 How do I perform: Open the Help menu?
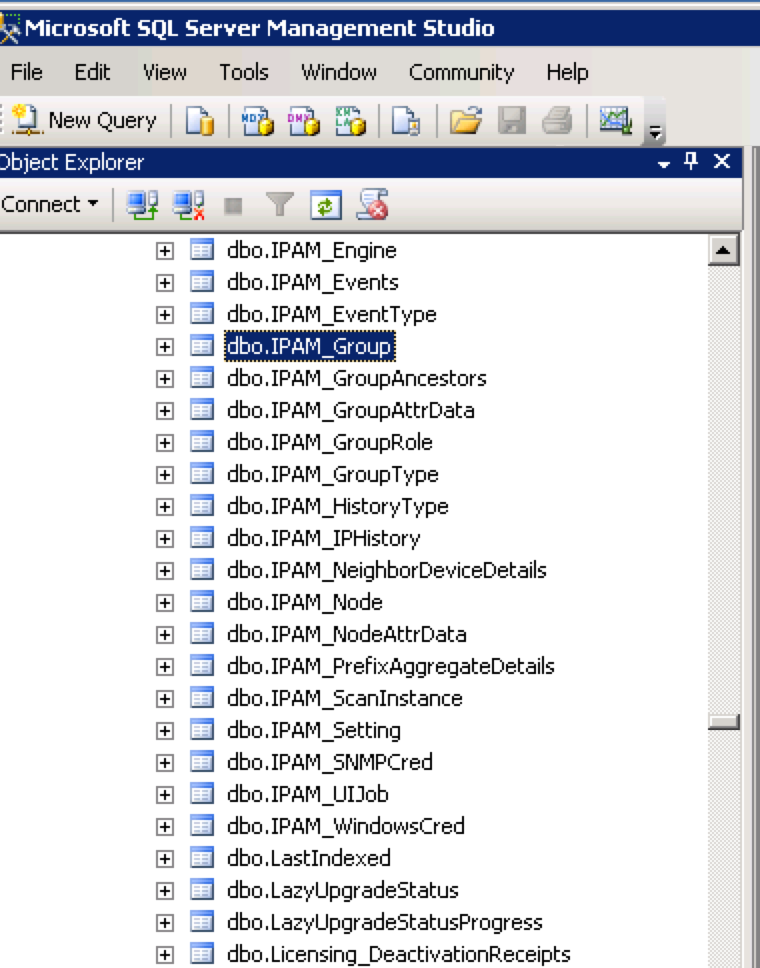(x=567, y=72)
